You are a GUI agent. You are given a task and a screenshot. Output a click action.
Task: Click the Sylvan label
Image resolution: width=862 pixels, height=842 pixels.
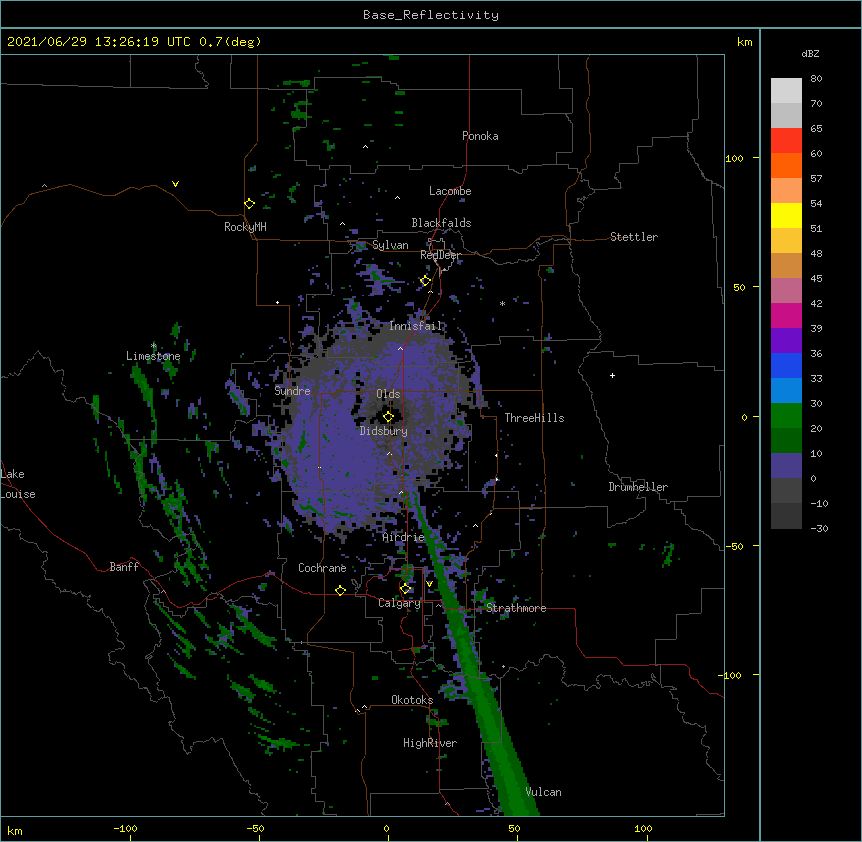(390, 245)
